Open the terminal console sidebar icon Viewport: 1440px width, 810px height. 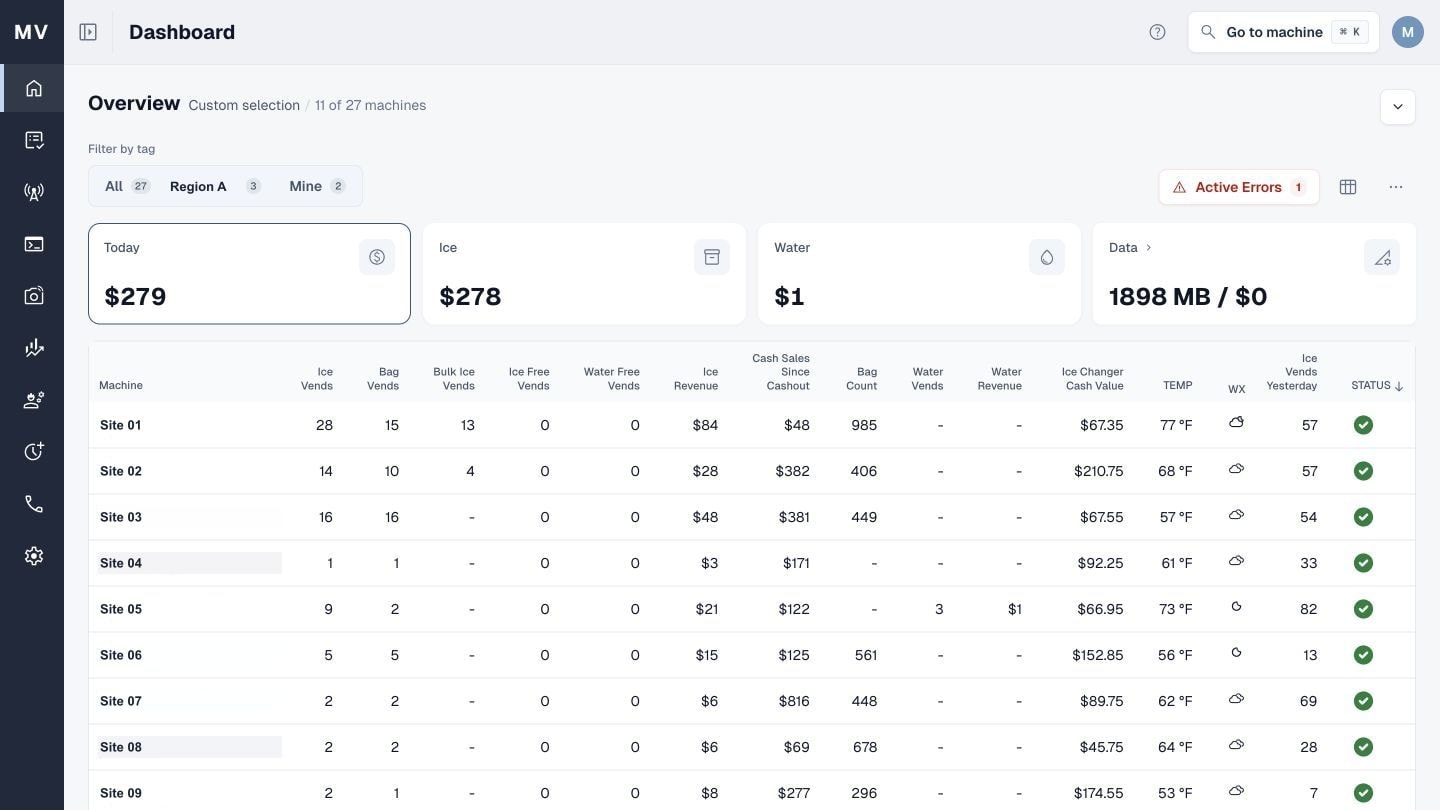tap(34, 244)
